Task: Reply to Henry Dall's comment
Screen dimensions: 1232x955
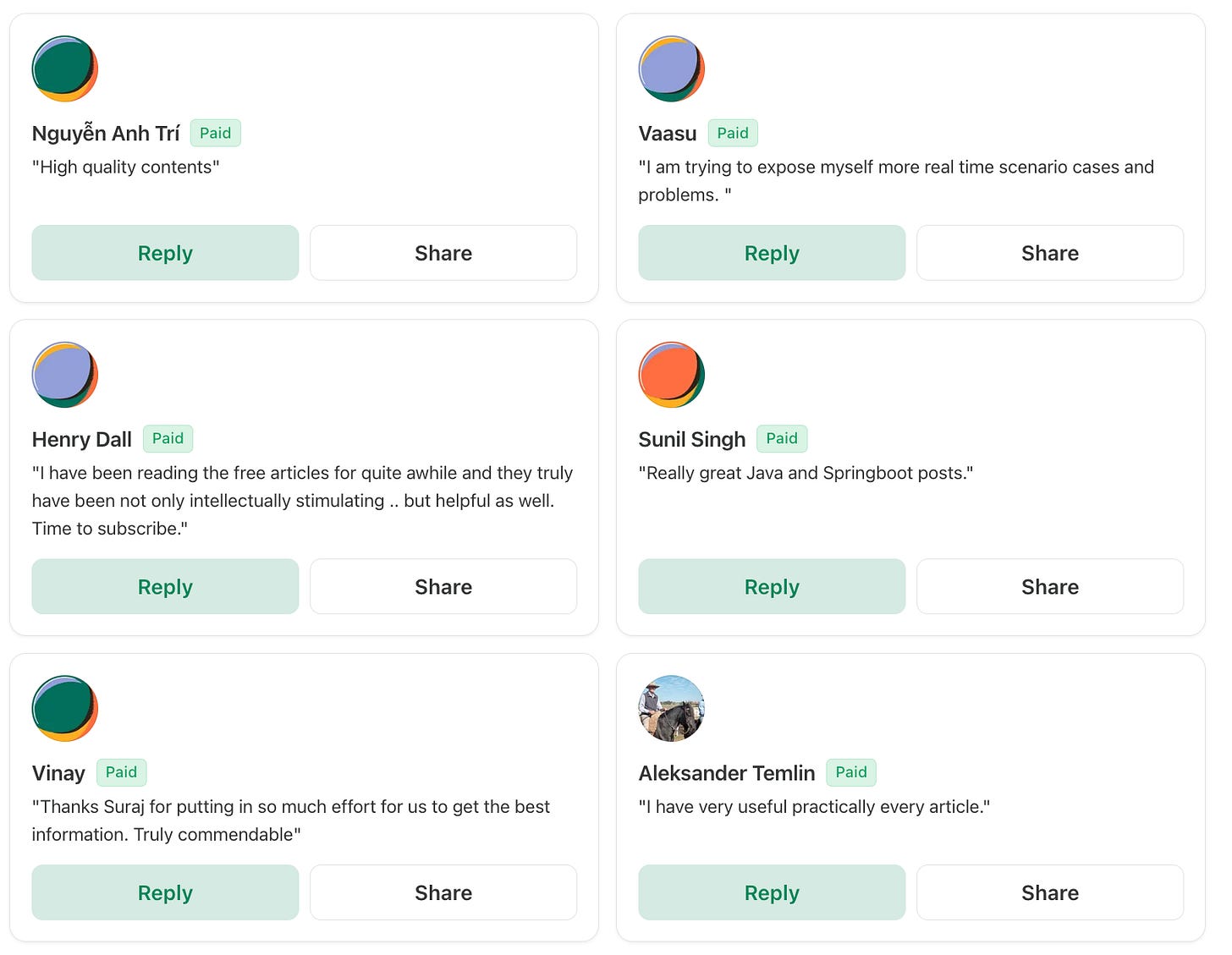Action: click(x=165, y=586)
